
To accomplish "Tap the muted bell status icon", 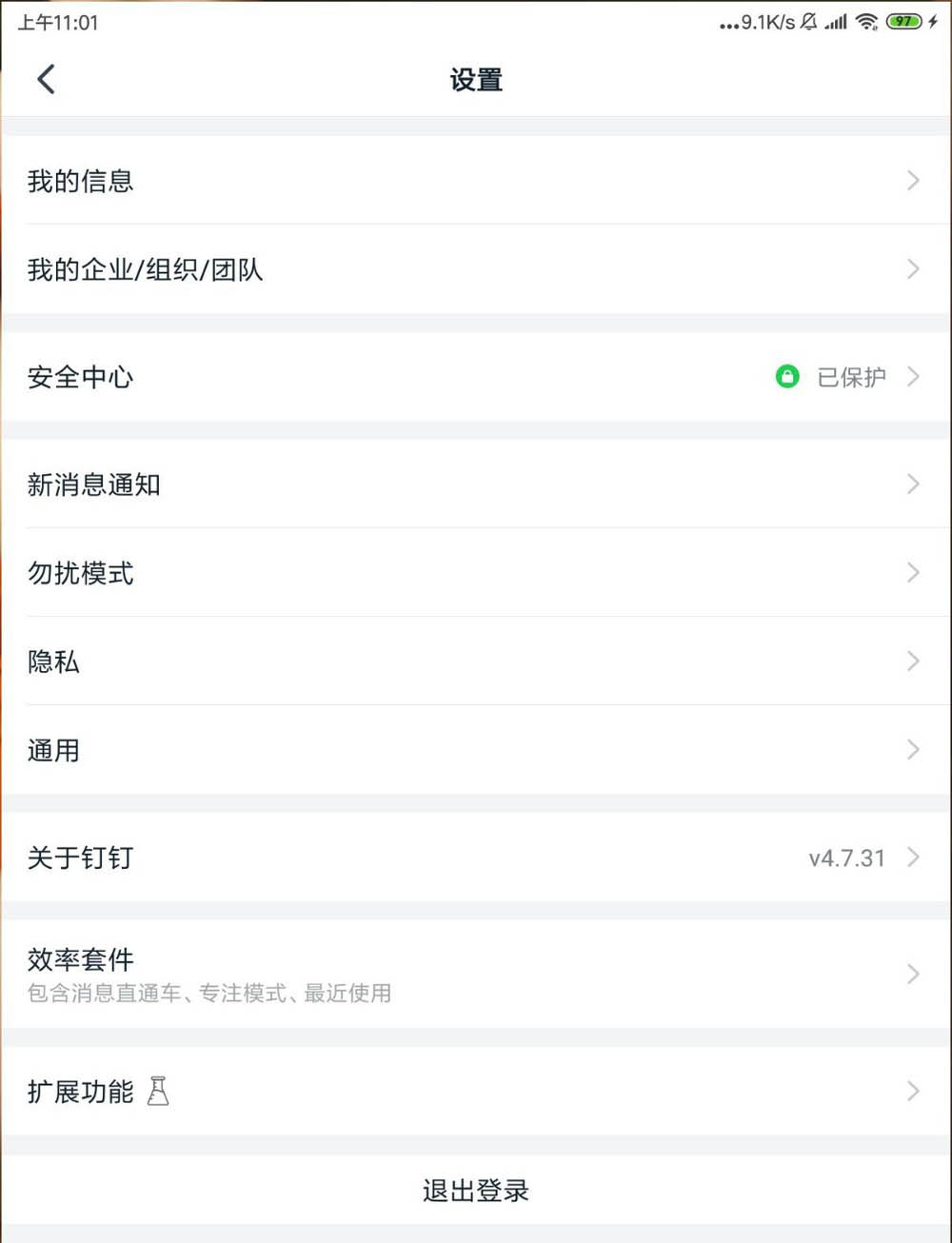I will coord(809,21).
